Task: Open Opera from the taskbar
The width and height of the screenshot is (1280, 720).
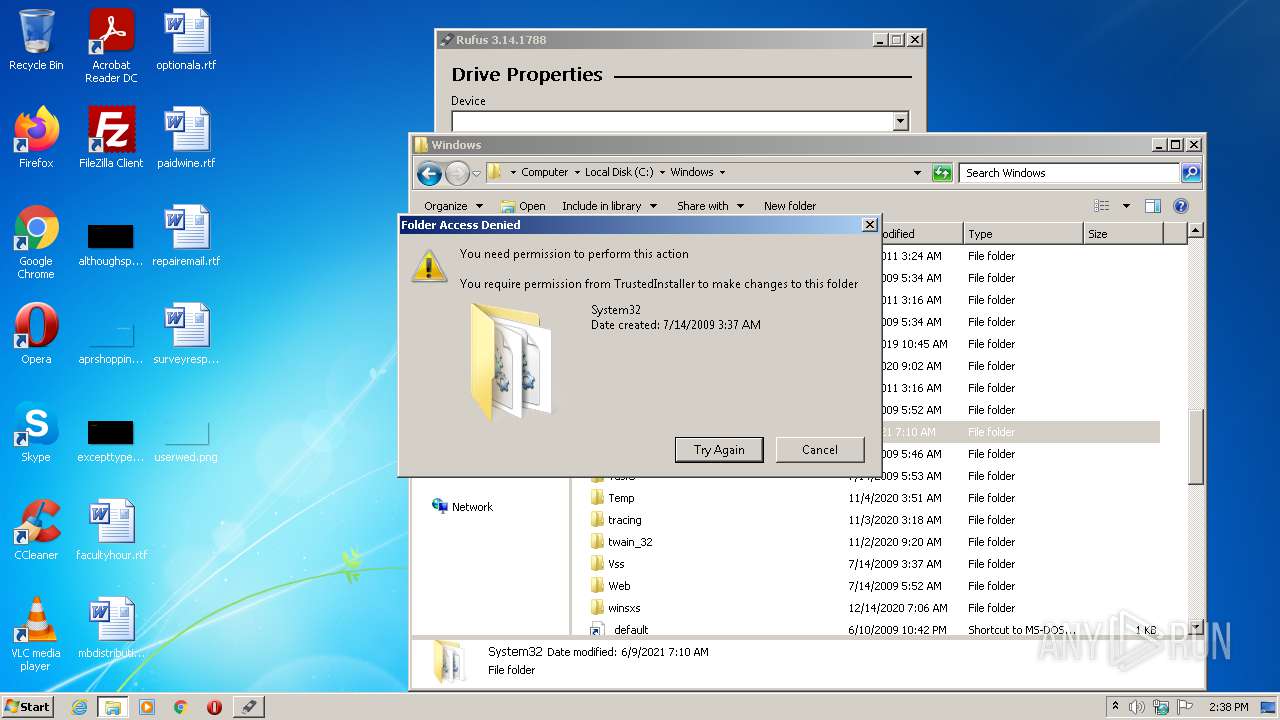Action: 214,707
